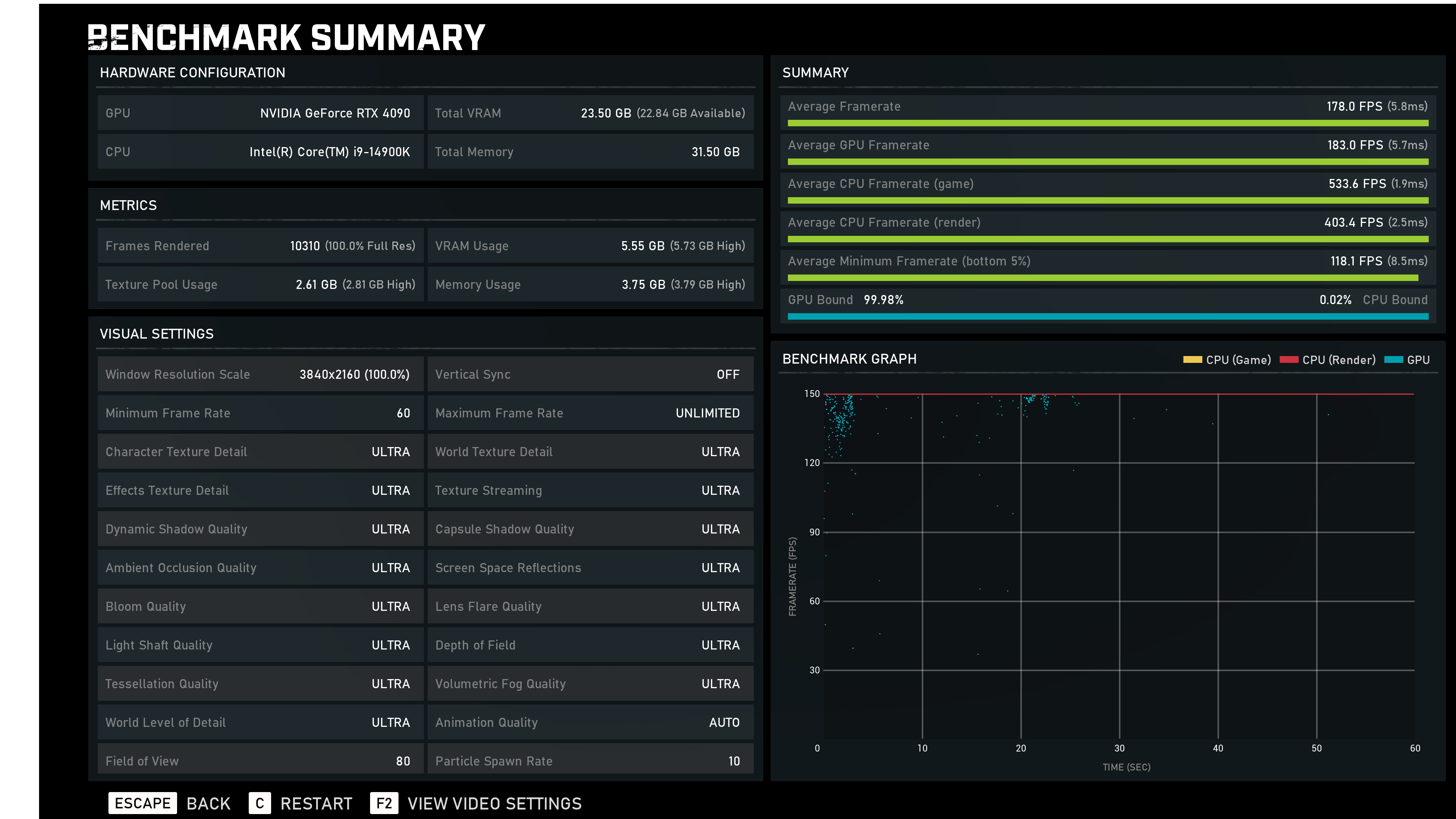Click the Average CPU Framerate (render) label
Viewport: 1456px width, 819px height.
pos(884,223)
